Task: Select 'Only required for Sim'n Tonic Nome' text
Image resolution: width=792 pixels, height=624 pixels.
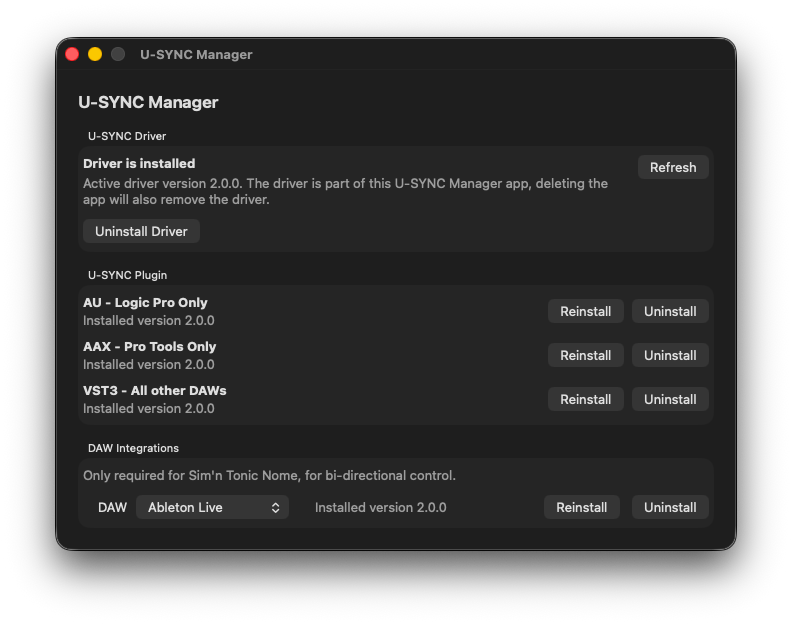Action: 269,475
